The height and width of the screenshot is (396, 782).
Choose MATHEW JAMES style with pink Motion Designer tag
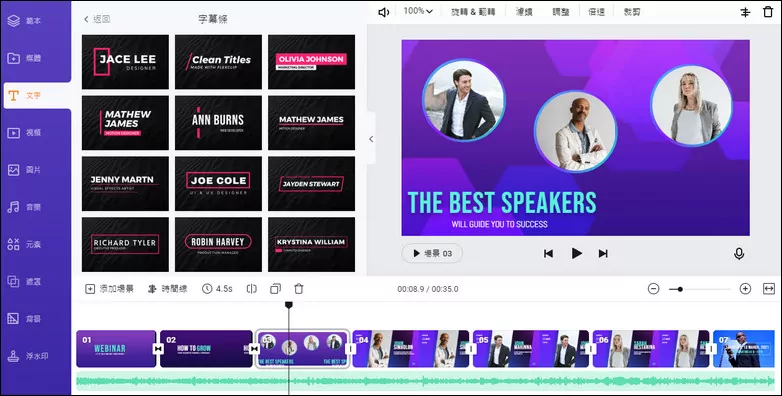pyautogui.click(x=125, y=123)
